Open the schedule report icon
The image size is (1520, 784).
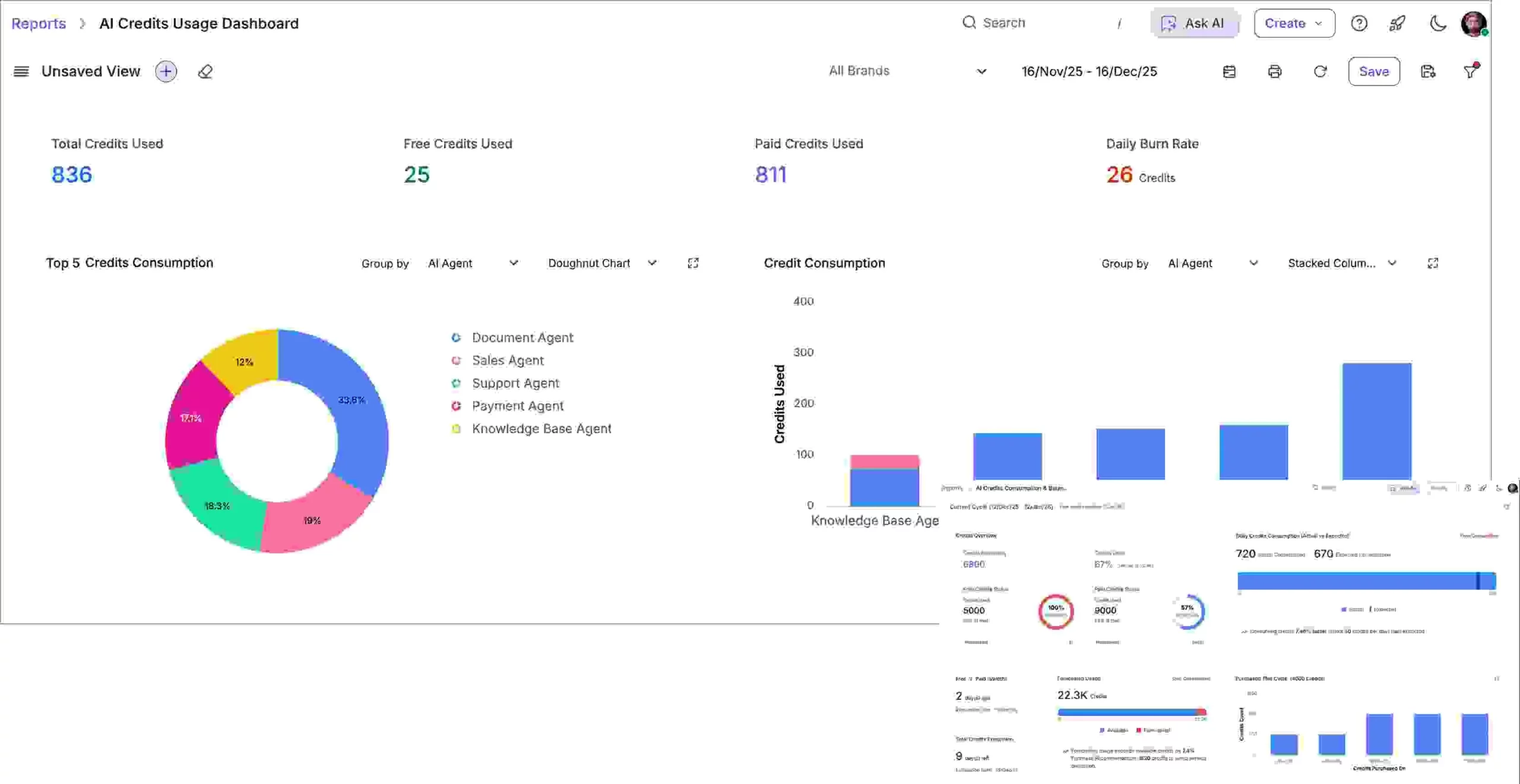click(1229, 71)
